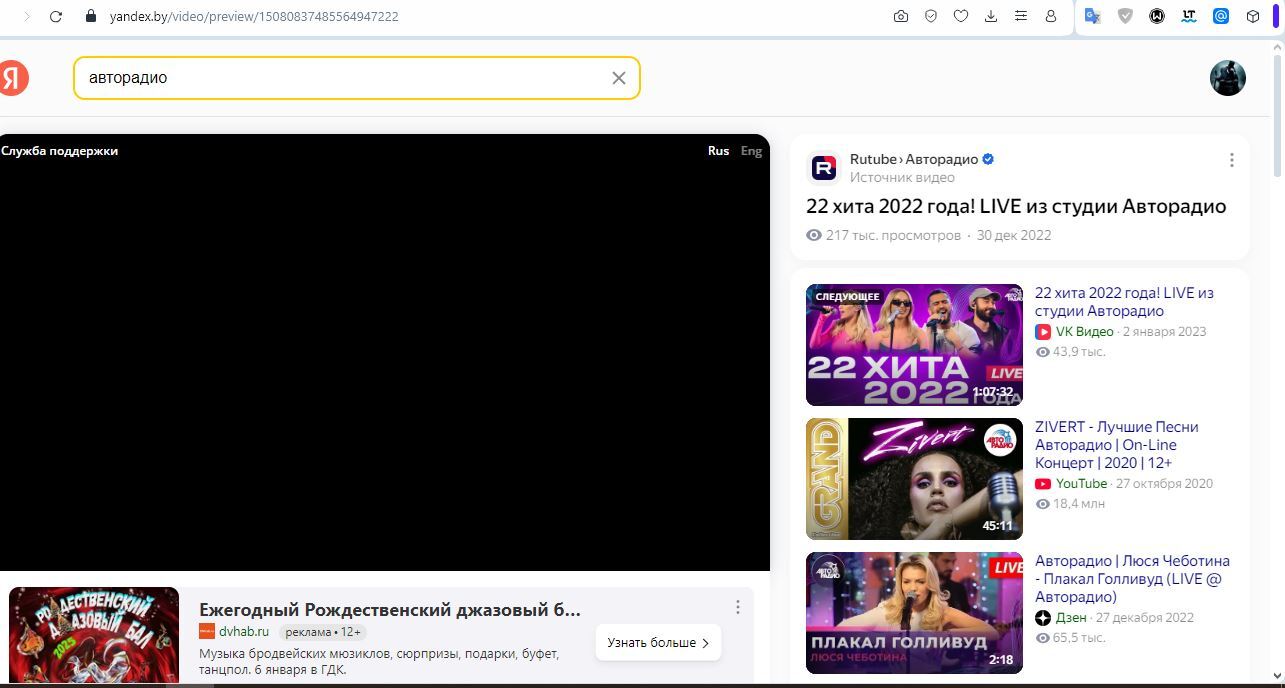Viewport: 1285px width, 688px height.
Task: Open the Rutube source channel icon
Action: 824,168
